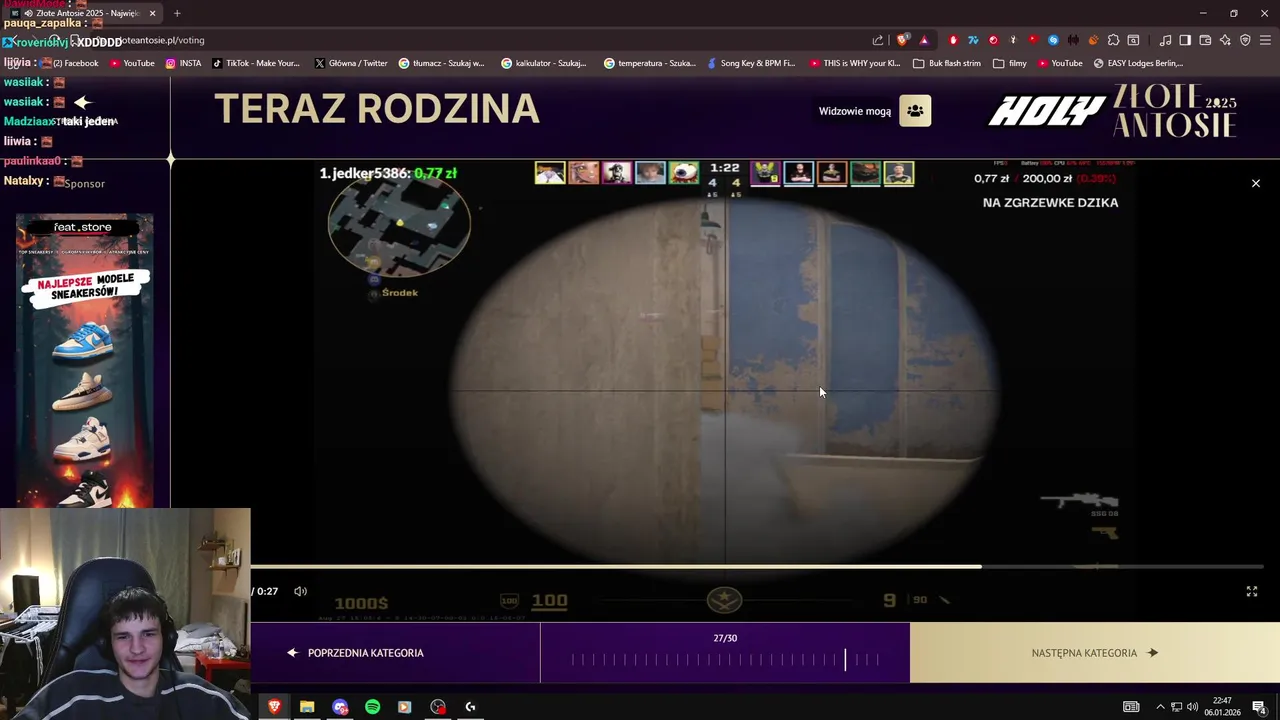The image size is (1280, 720).
Task: Open the browser hamburger menu
Action: (x=1265, y=40)
